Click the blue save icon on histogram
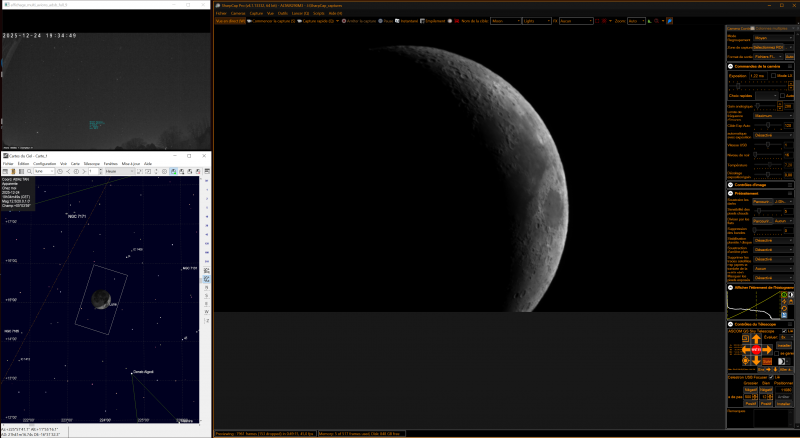 784,315
